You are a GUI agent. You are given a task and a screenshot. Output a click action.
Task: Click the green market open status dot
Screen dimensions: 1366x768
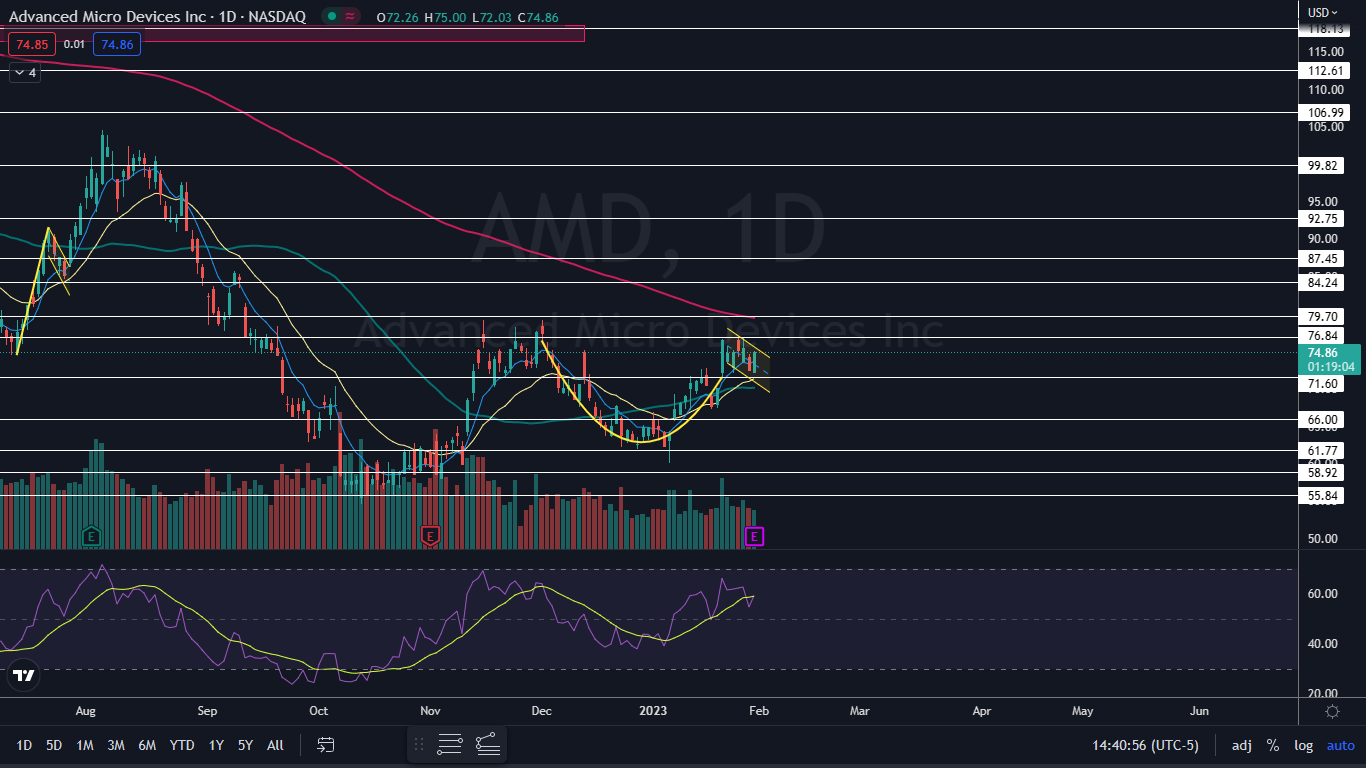pyautogui.click(x=331, y=16)
